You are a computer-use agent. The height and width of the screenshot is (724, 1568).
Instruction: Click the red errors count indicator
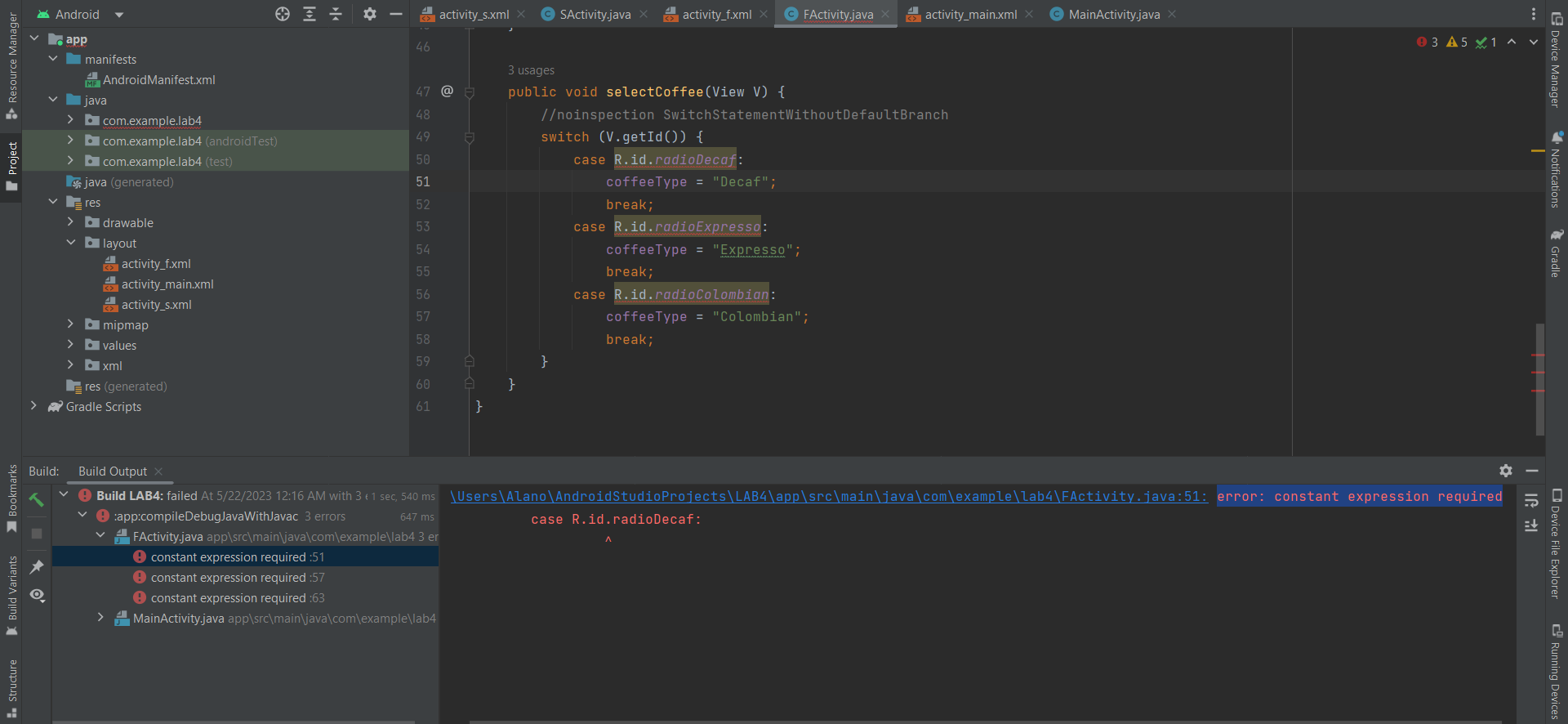(1428, 42)
